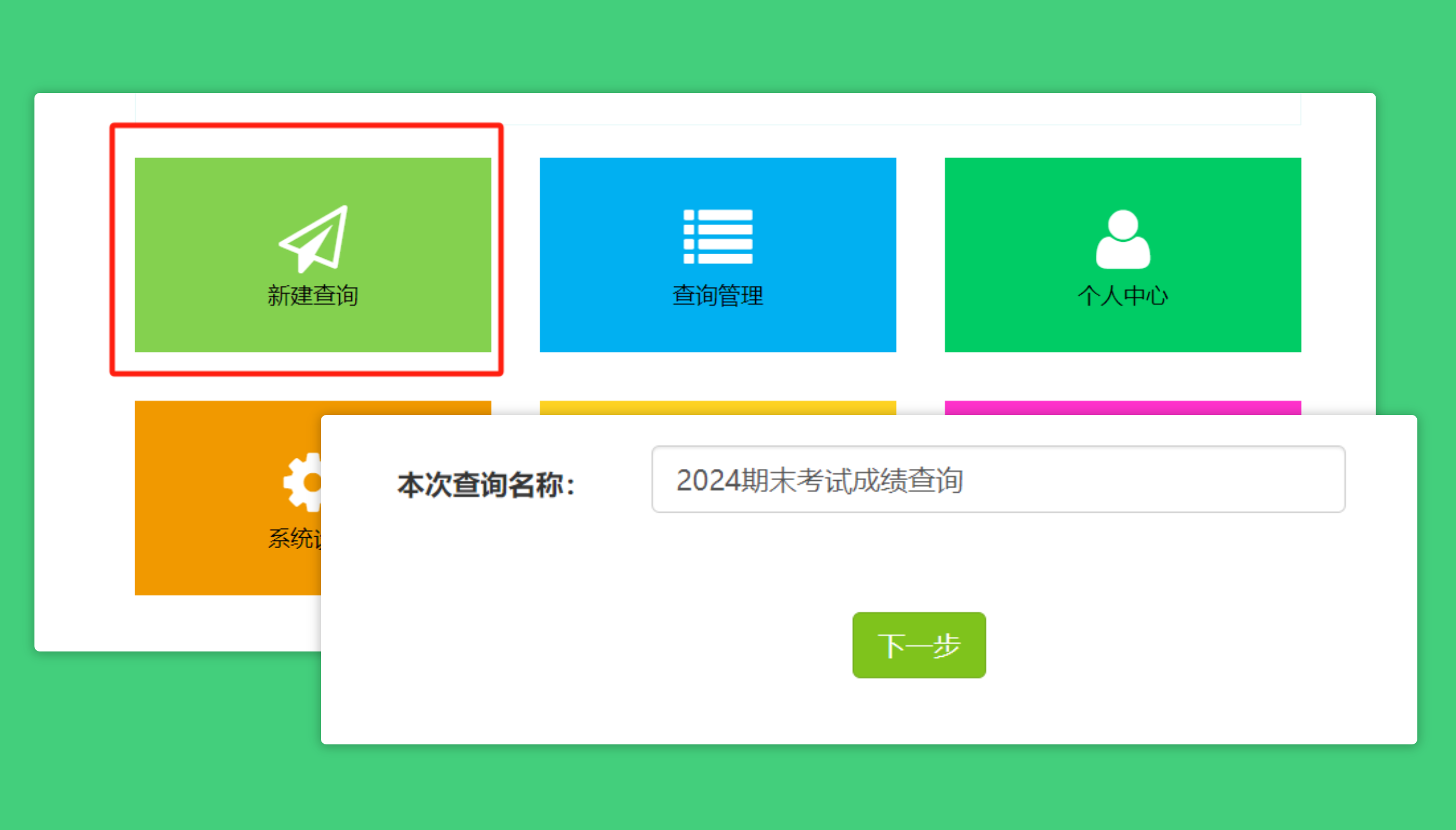This screenshot has height=830, width=1456.
Task: Click the orange 系统 tile label
Action: pos(295,539)
